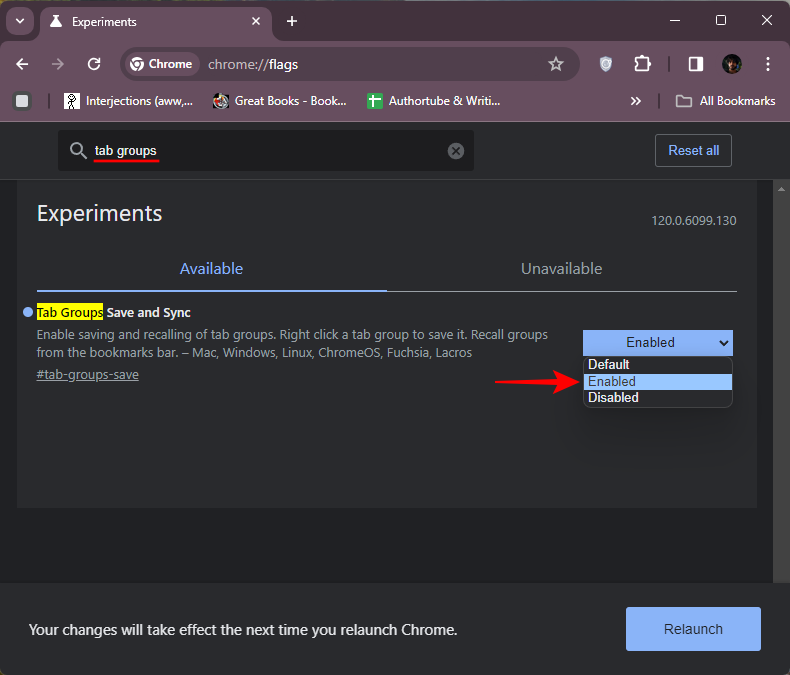The width and height of the screenshot is (790, 675).
Task: Open the #tab-groups-save anchor link
Action: [x=88, y=375]
